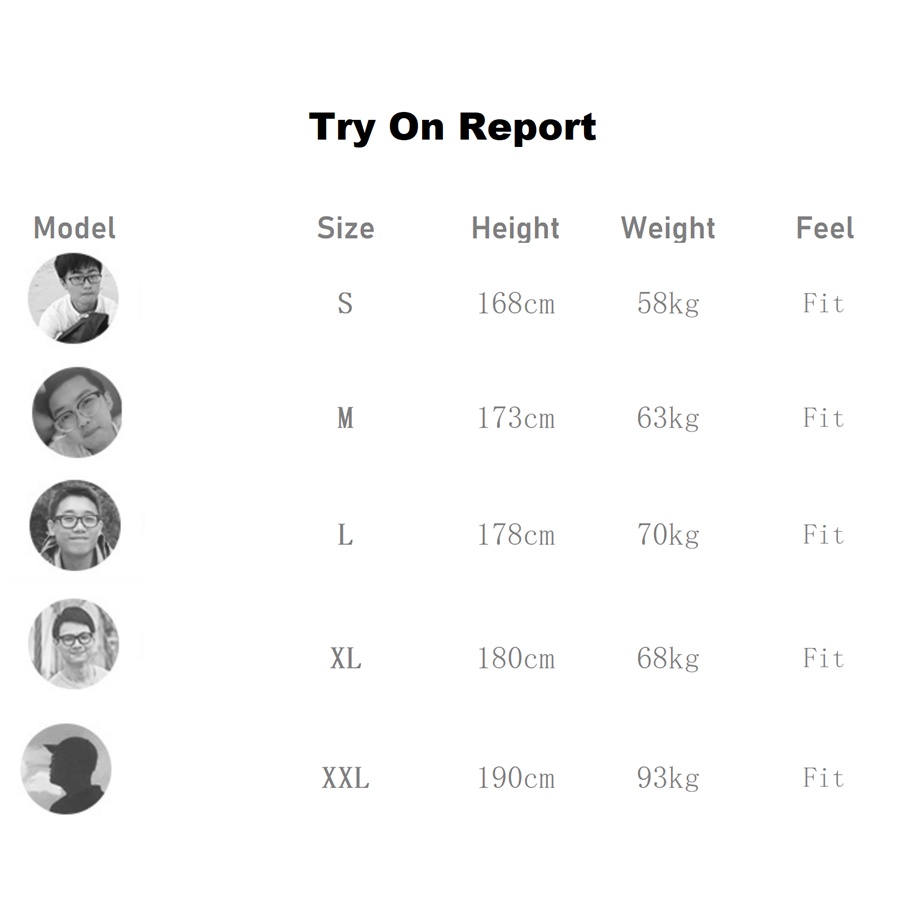This screenshot has width=900, height=900.
Task: Click the Size column header
Action: point(345,228)
